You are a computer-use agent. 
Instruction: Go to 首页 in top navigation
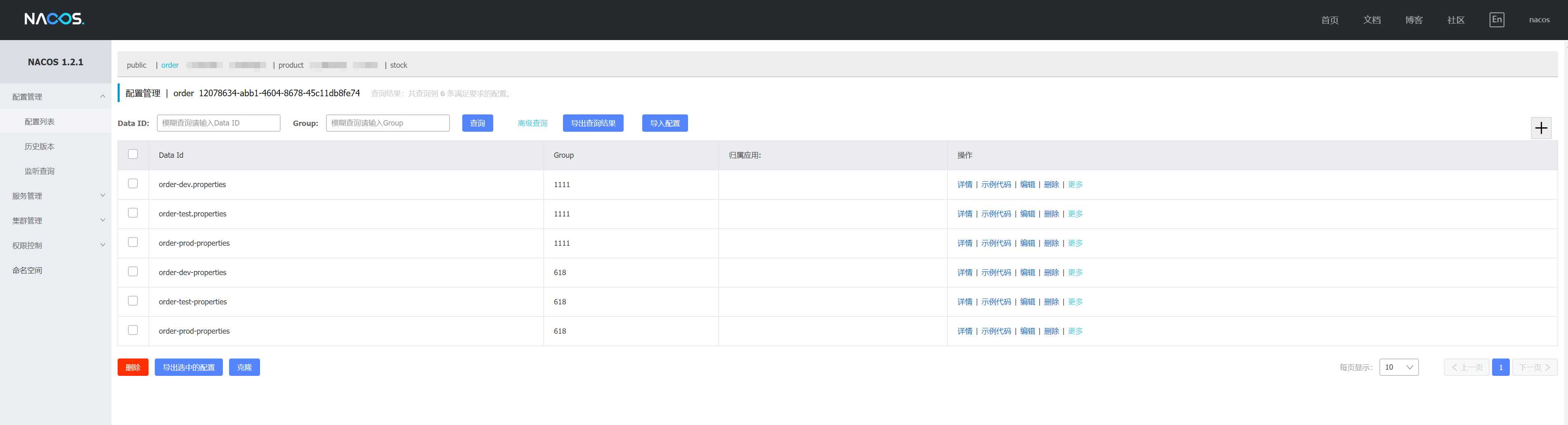pyautogui.click(x=1329, y=20)
